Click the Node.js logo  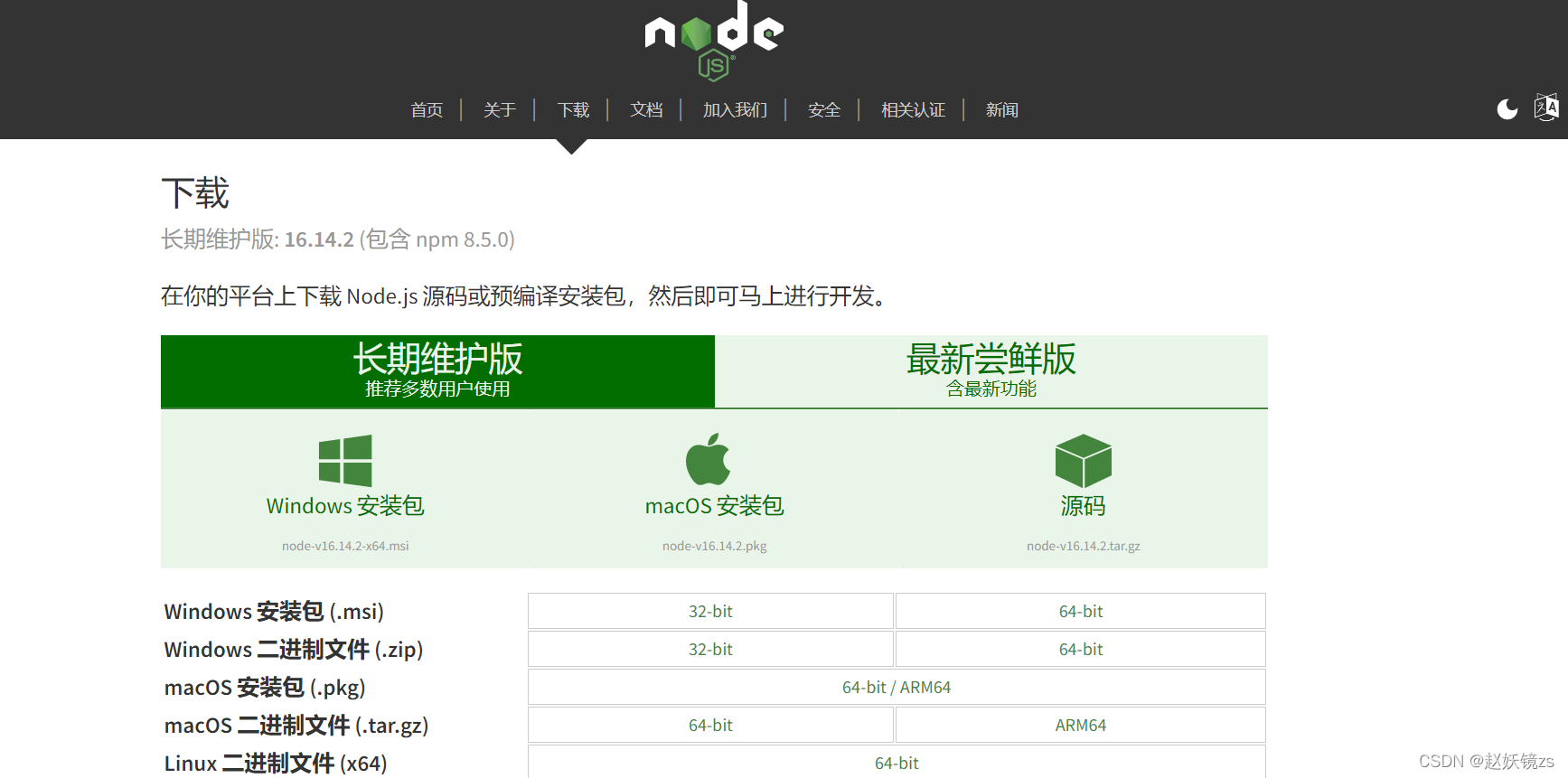(714, 40)
